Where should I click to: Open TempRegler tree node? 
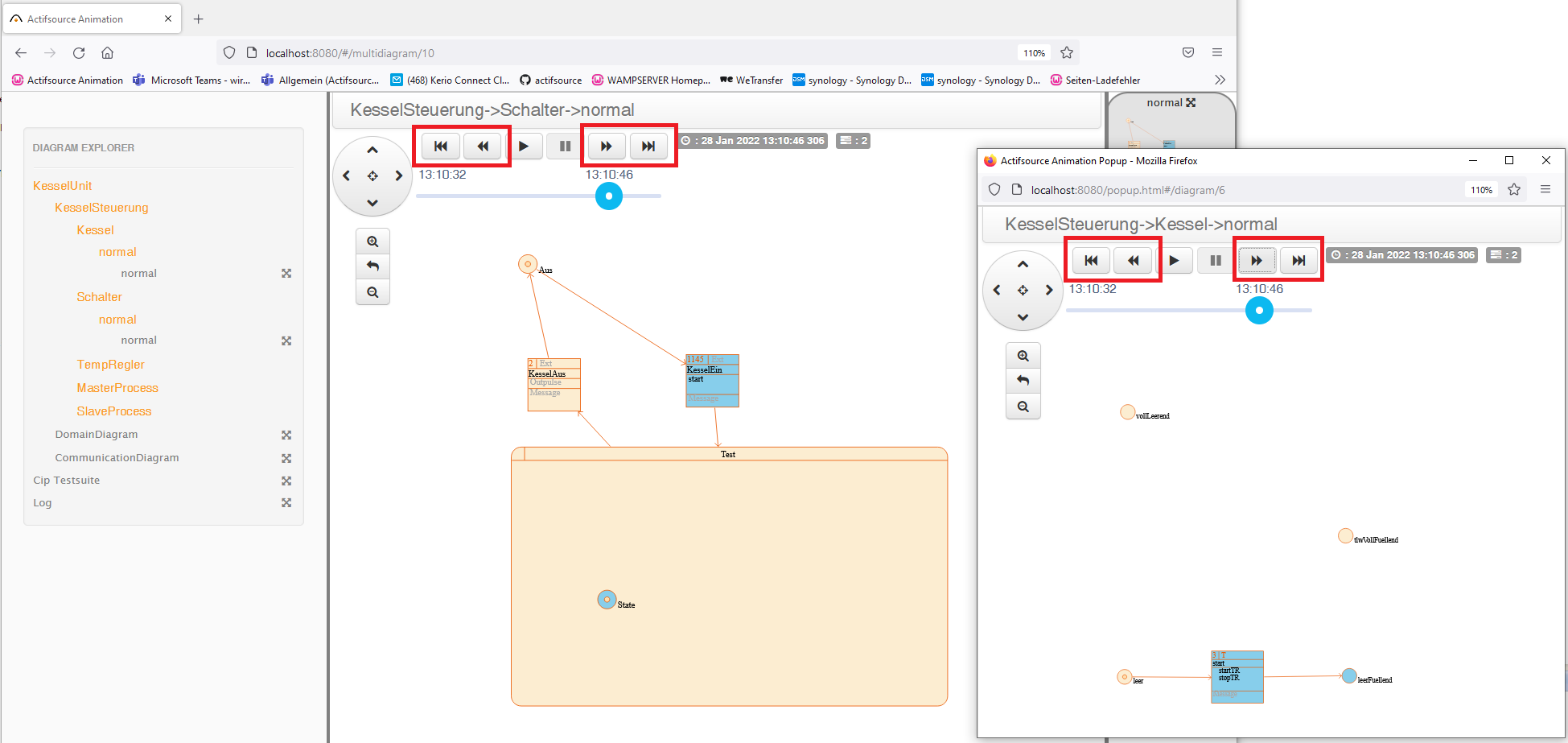(x=111, y=365)
